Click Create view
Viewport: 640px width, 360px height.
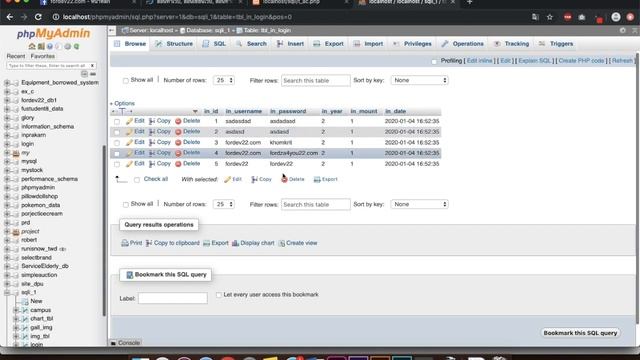pos(298,243)
